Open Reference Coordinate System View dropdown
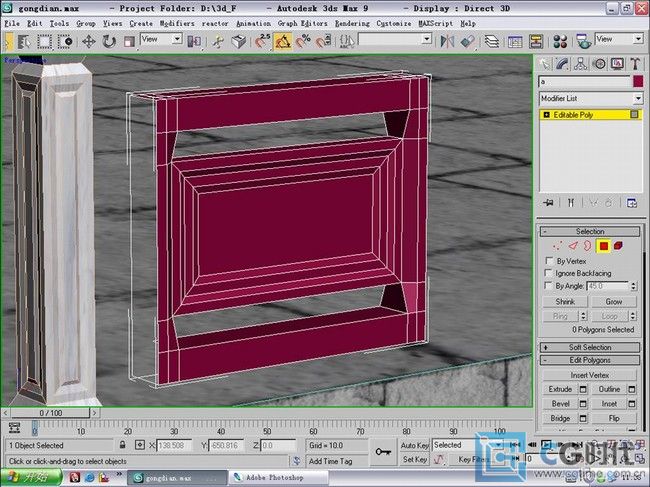This screenshot has height=487, width=650. pyautogui.click(x=161, y=39)
